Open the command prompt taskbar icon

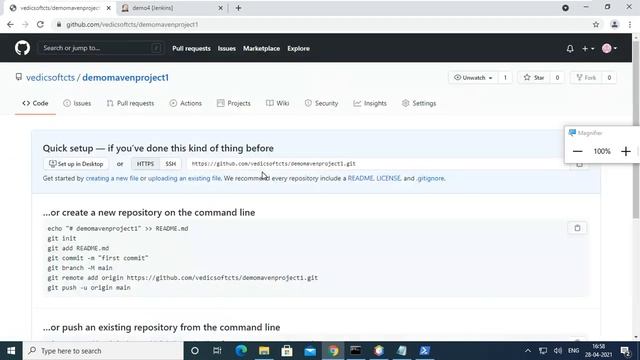coord(356,351)
